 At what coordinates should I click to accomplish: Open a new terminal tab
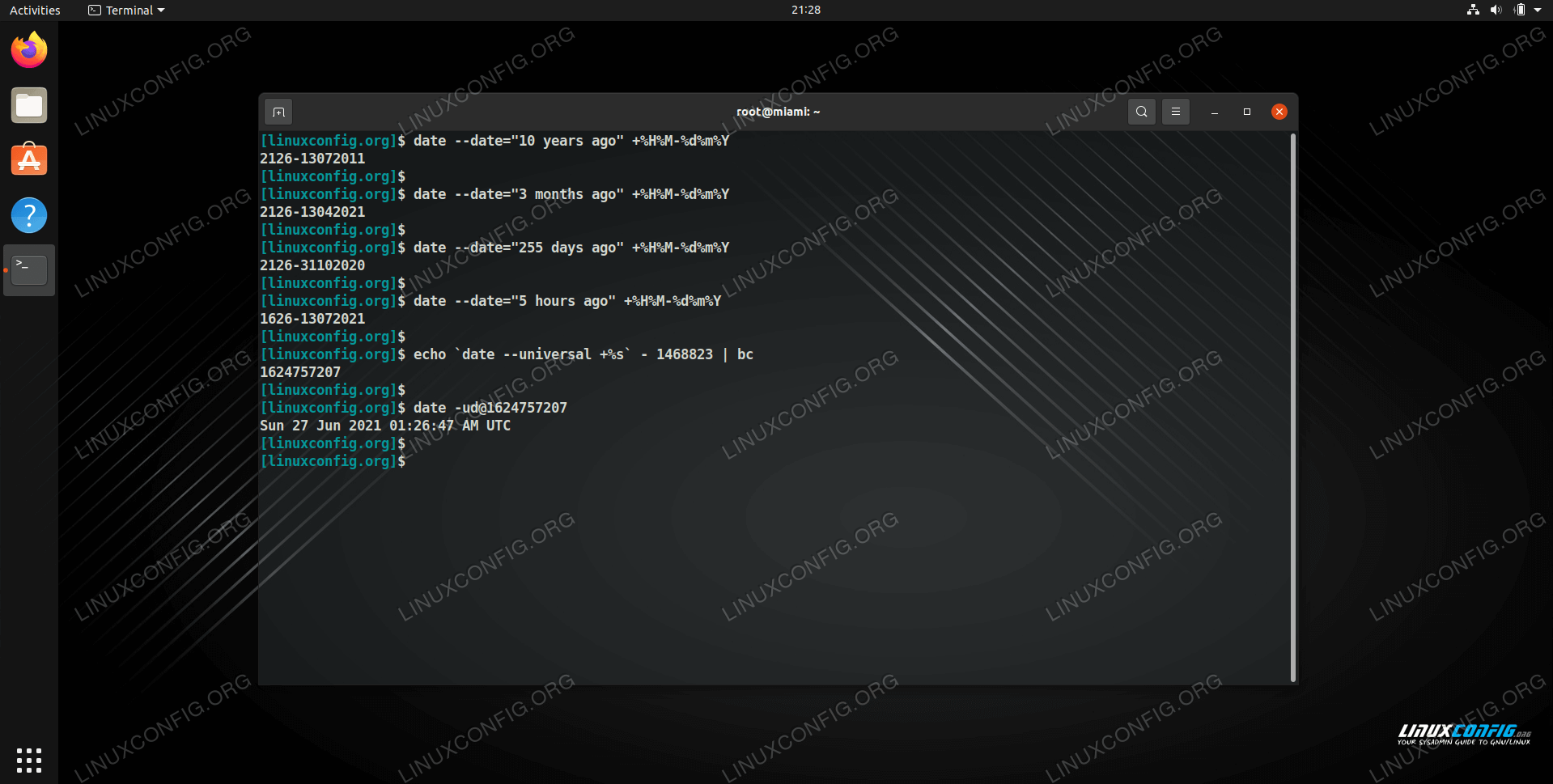(278, 112)
